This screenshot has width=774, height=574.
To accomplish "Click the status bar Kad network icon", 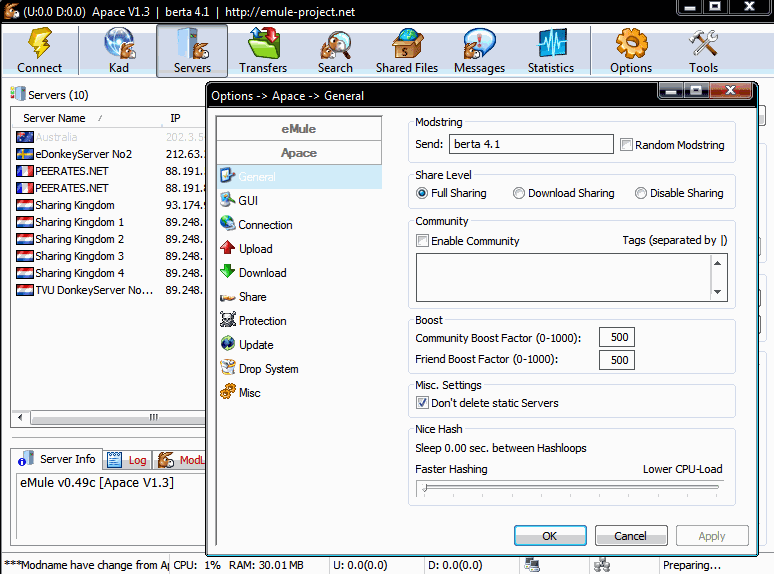I will point(602,565).
